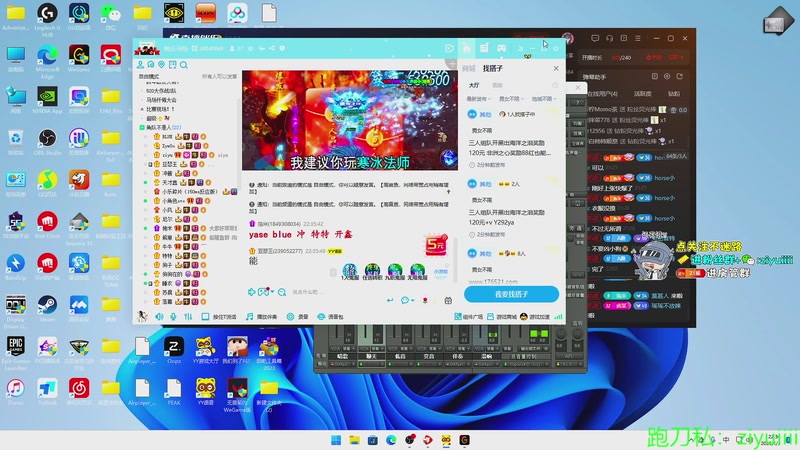
Task: Open the Epic Games Launcher desktop icon
Action: [15, 352]
